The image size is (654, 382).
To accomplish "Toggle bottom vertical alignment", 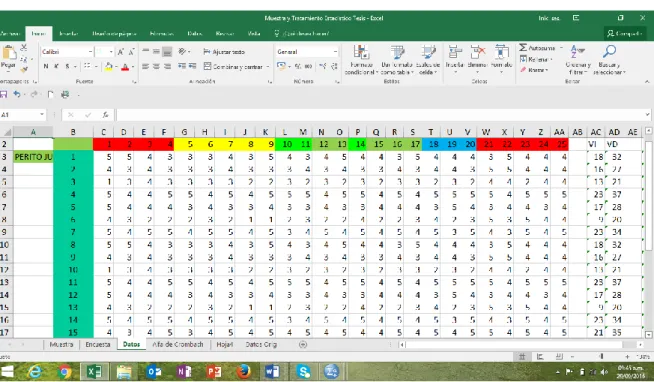I will (x=167, y=52).
